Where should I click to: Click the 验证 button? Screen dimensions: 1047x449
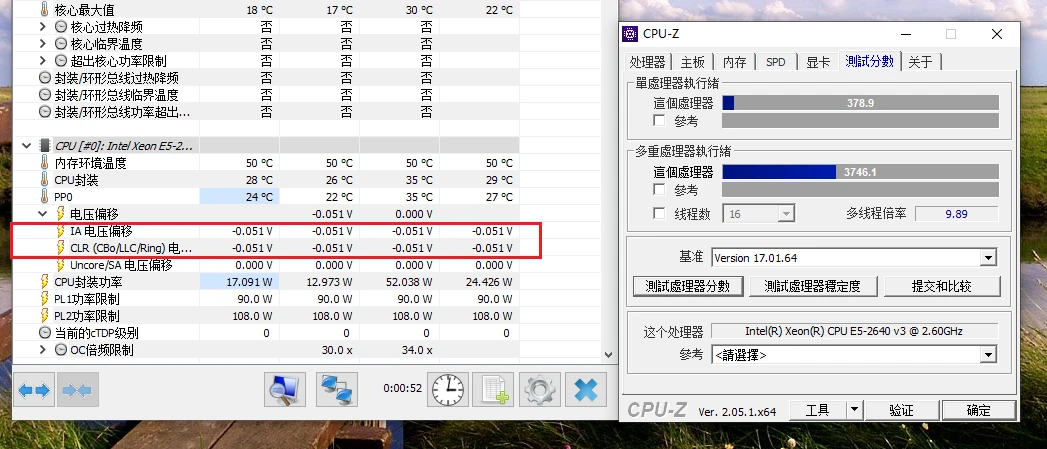901,410
